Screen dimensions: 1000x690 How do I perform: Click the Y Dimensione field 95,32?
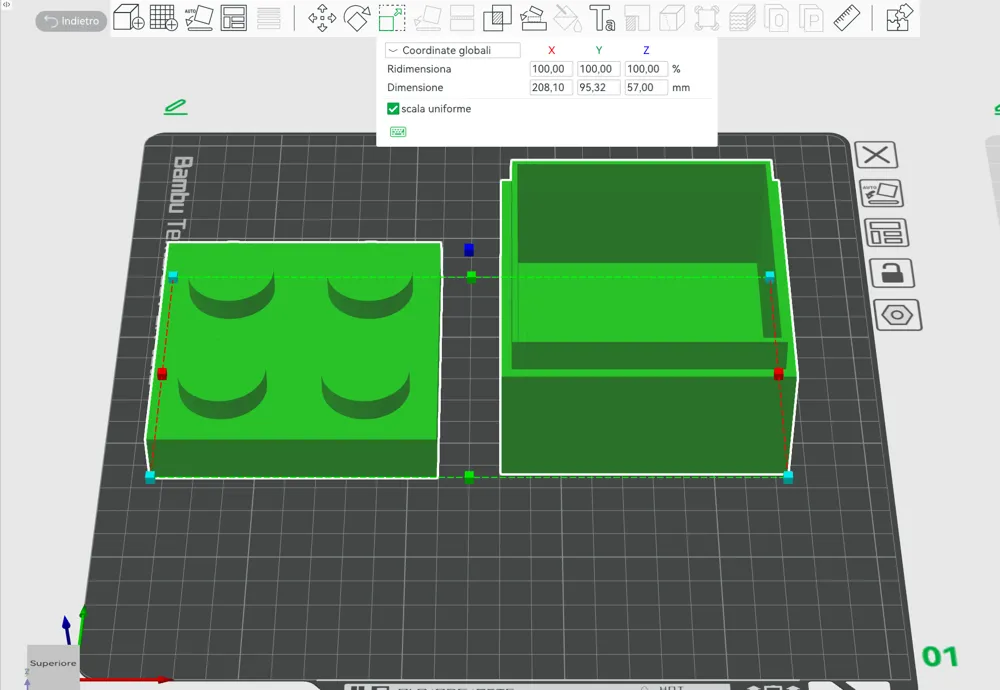pyautogui.click(x=598, y=87)
